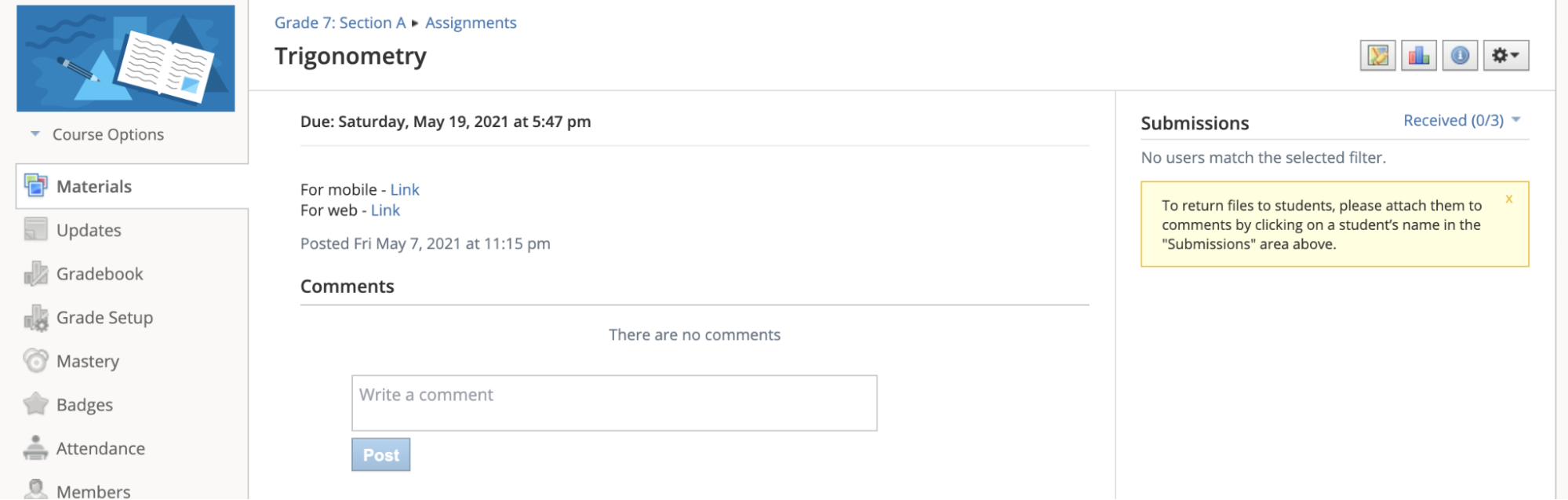Open the annotation icon in assignment toolbar
Viewport: 1568px width, 500px height.
(1377, 56)
